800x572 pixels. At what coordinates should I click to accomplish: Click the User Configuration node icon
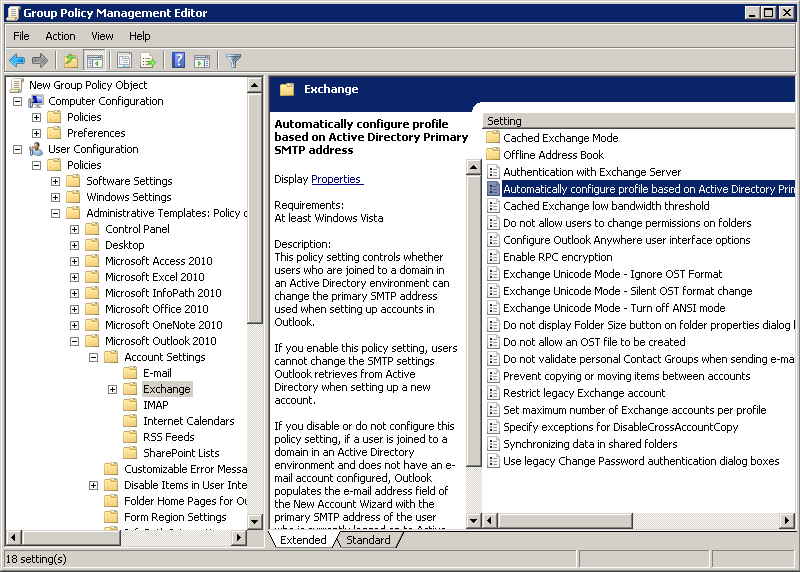tap(36, 149)
